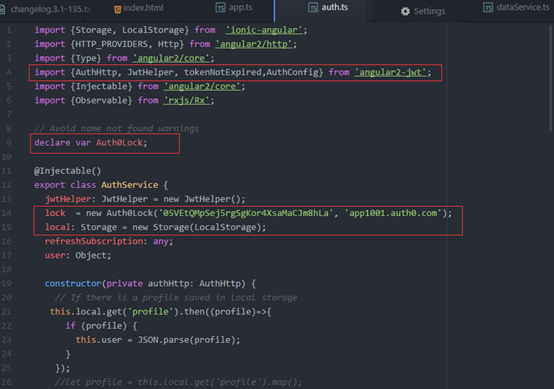
Task: Follow the 'angular2/http' import path
Action: pos(254,44)
